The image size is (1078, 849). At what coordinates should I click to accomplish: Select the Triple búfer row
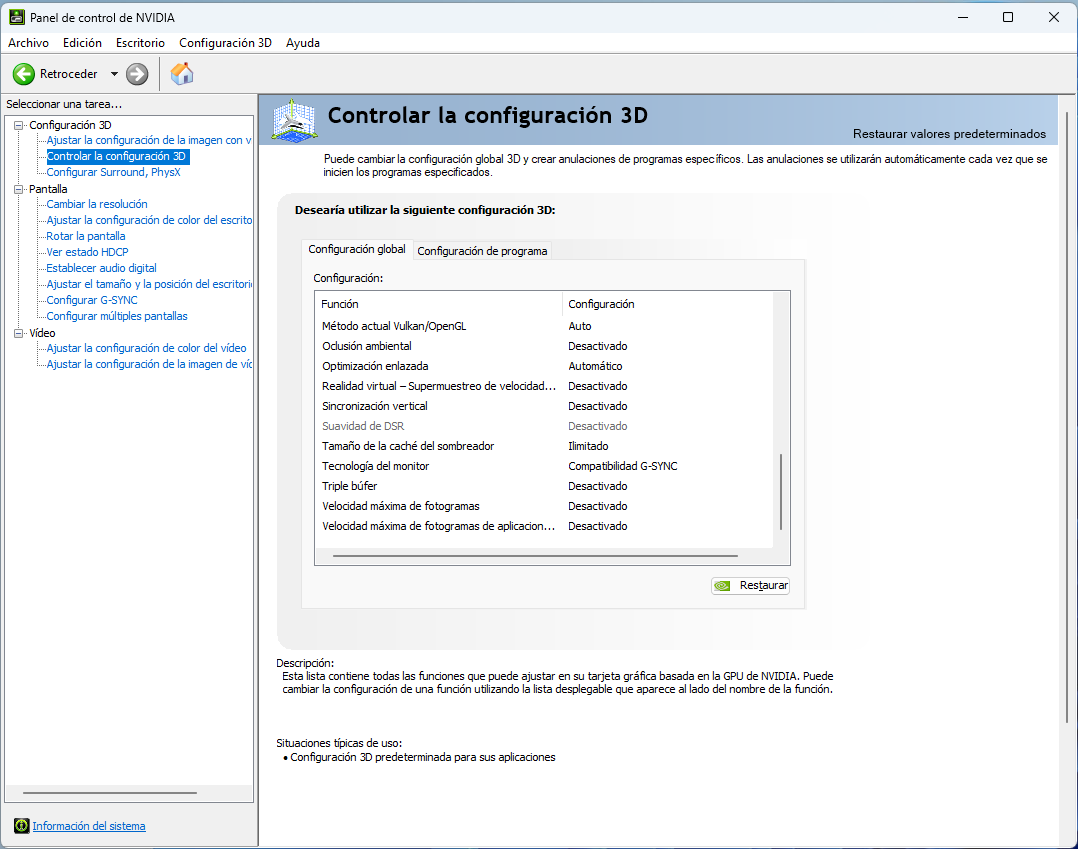pyautogui.click(x=544, y=485)
